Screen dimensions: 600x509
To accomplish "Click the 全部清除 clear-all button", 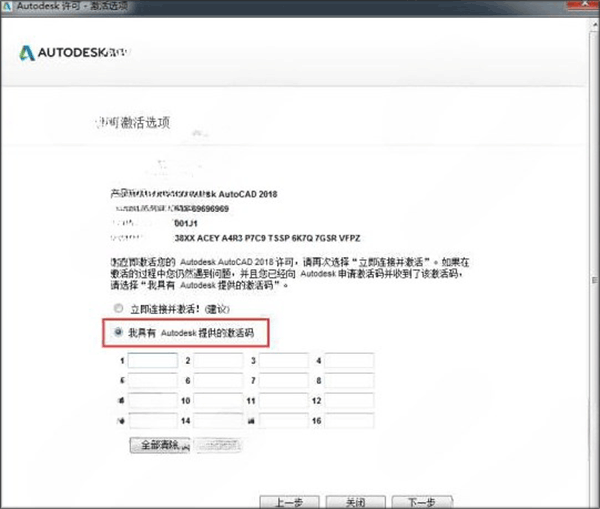I will pos(160,445).
